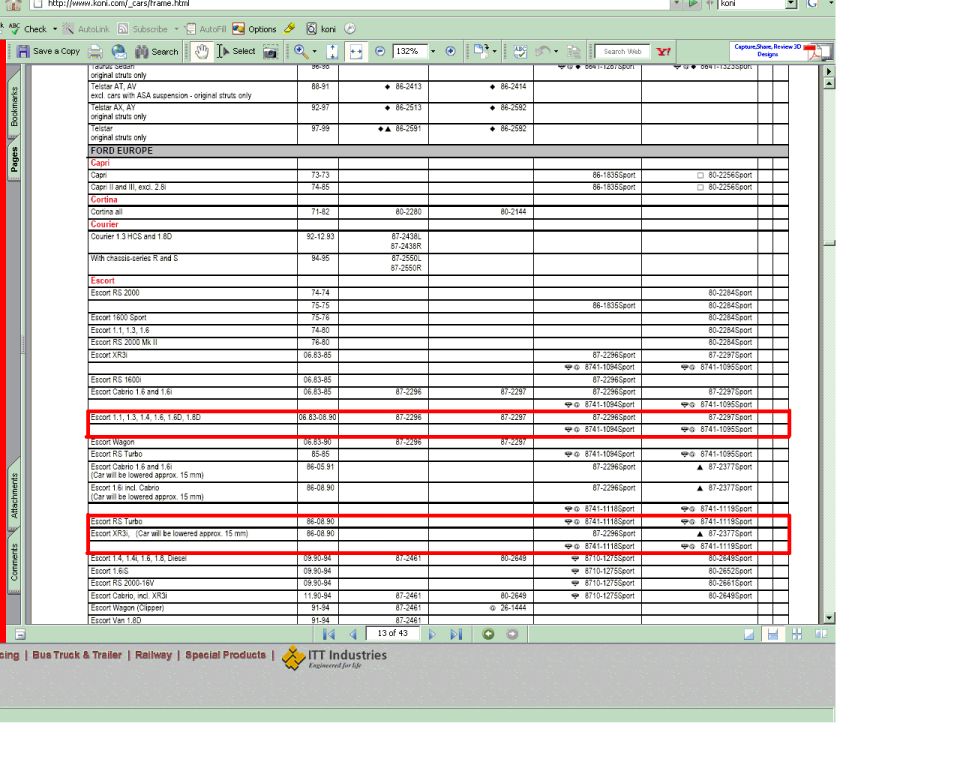
Task: Go to the previous page
Action: coord(353,634)
